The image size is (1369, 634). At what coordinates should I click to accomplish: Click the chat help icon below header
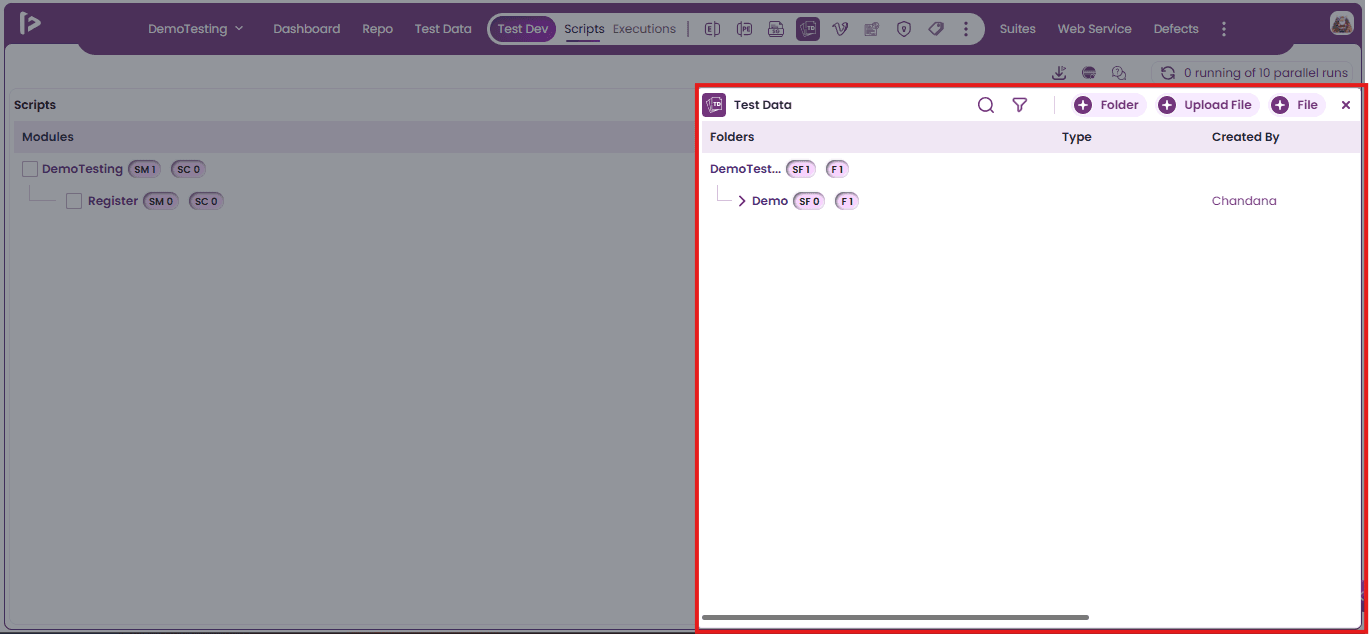pyautogui.click(x=1119, y=73)
